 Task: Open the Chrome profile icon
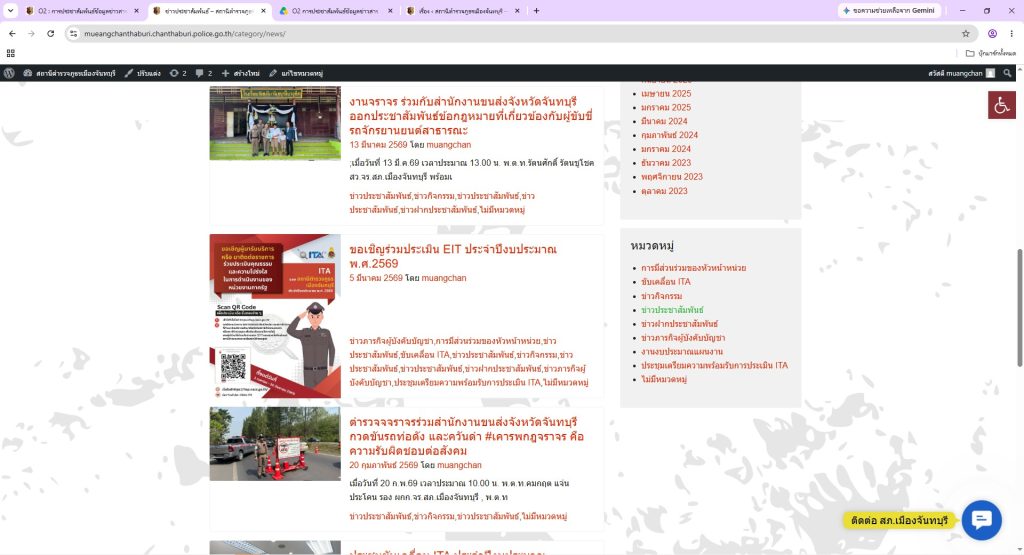pyautogui.click(x=993, y=33)
